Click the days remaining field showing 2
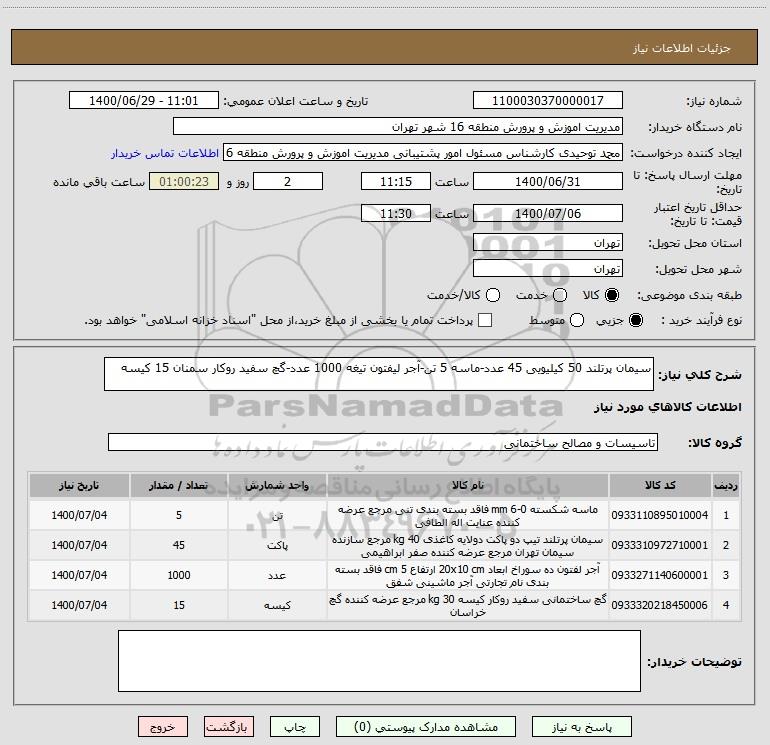 (x=288, y=181)
